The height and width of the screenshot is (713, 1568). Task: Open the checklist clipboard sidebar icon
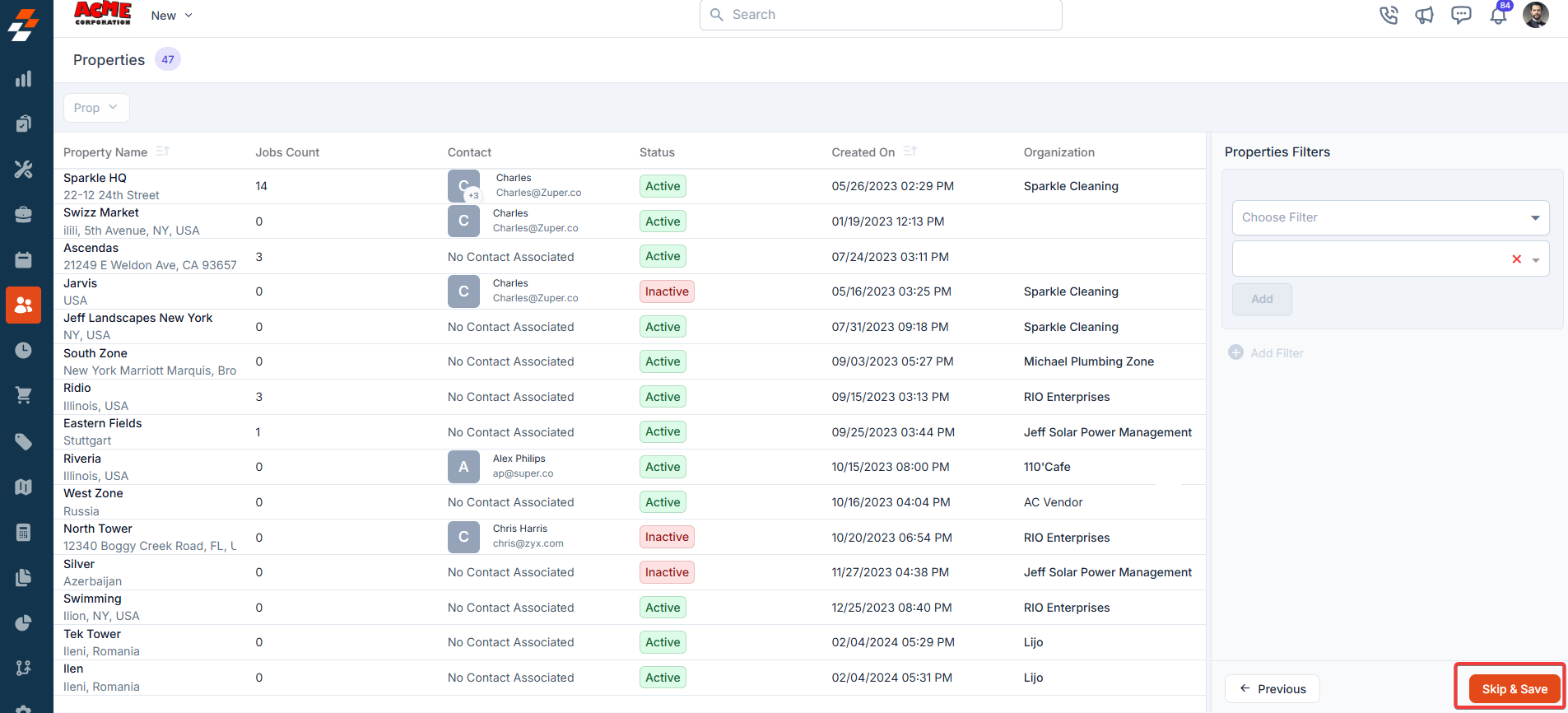point(23,123)
